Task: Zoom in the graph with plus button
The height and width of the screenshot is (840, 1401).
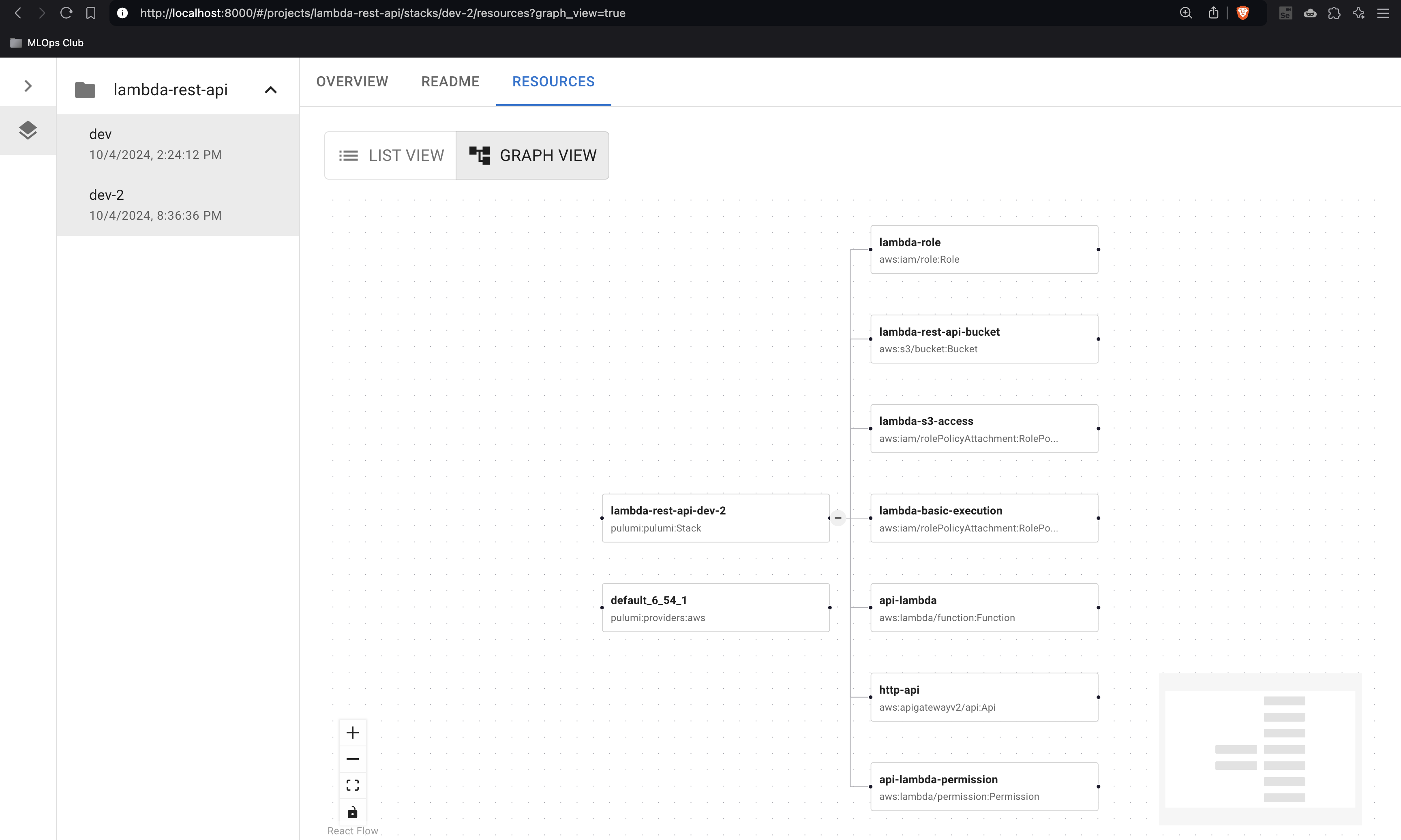Action: [x=353, y=733]
